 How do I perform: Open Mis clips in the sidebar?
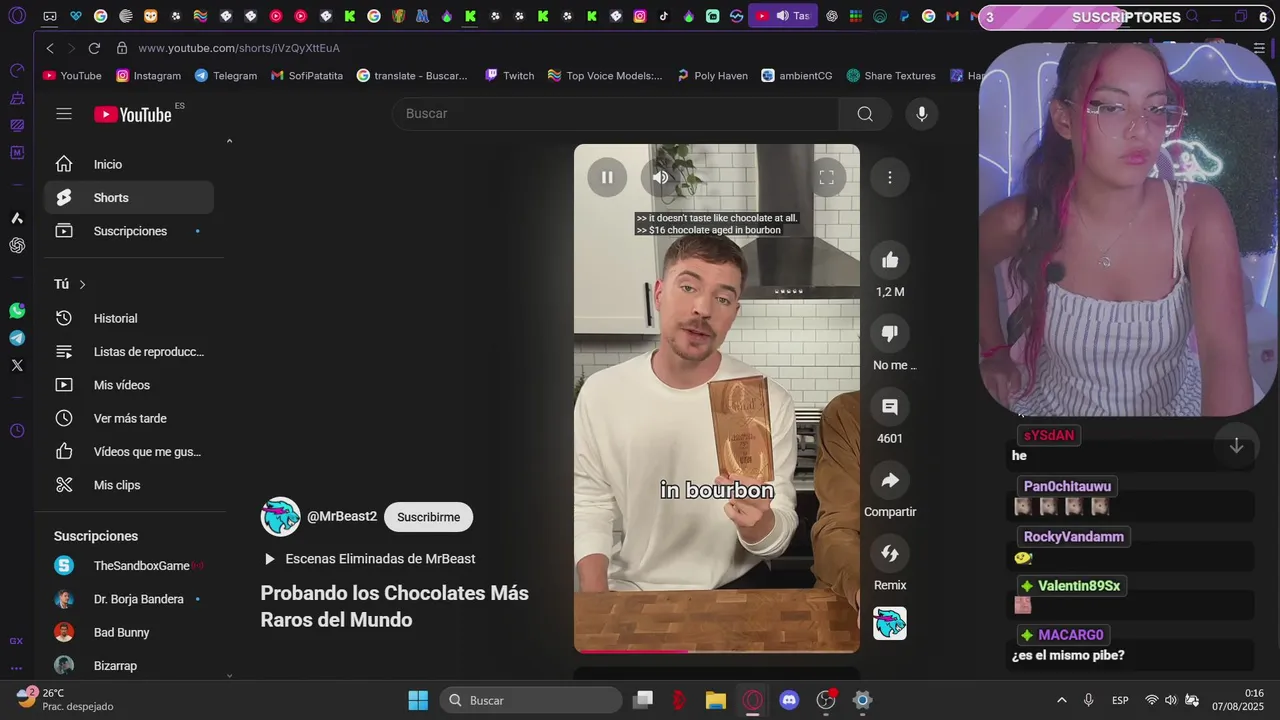(x=129, y=485)
